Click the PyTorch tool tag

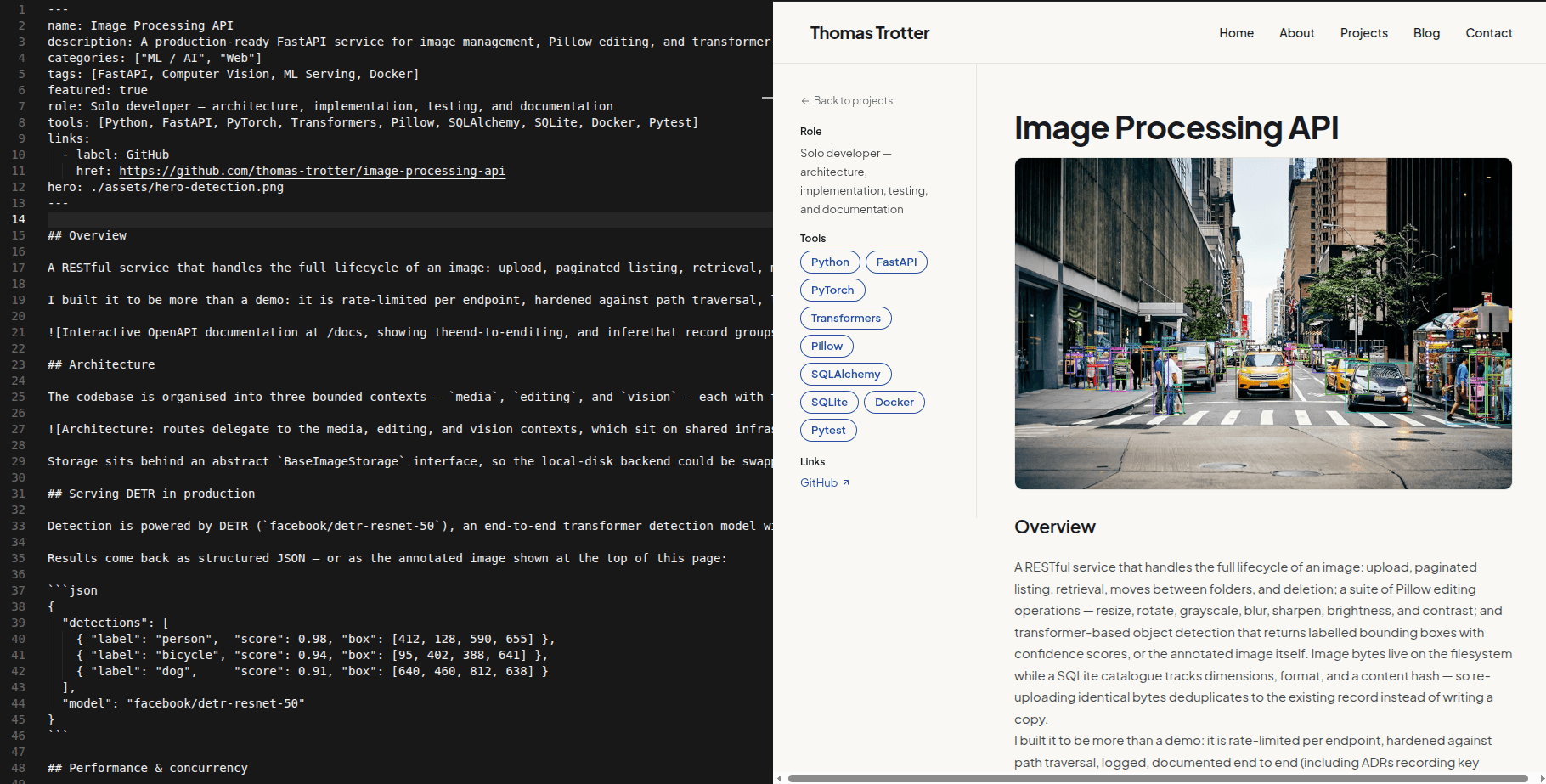coord(832,290)
